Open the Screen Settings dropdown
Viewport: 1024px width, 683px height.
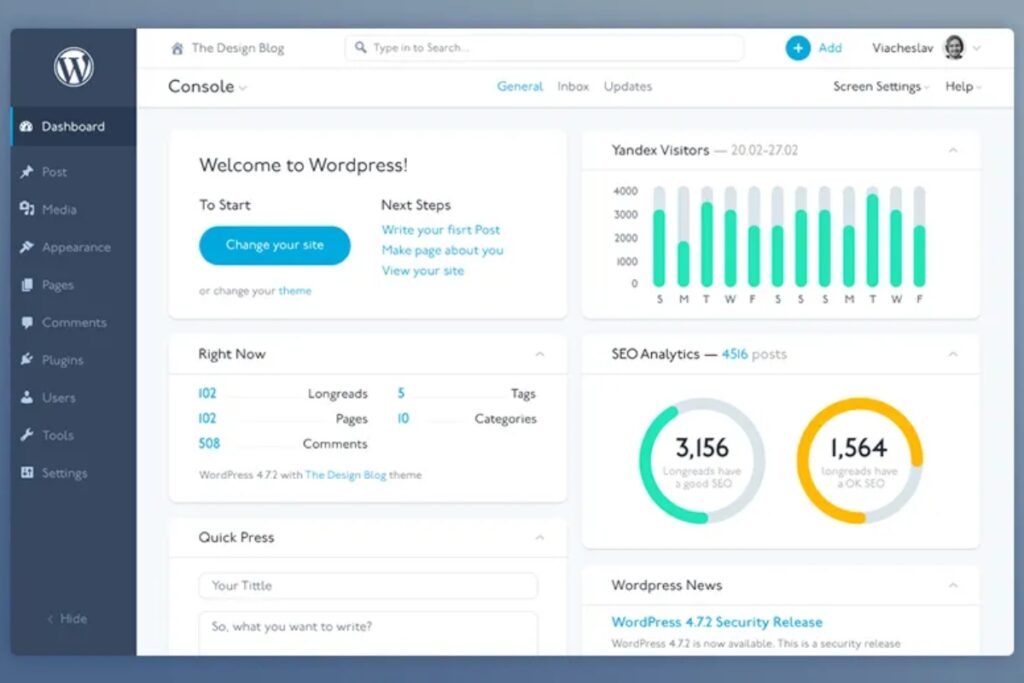(x=877, y=87)
